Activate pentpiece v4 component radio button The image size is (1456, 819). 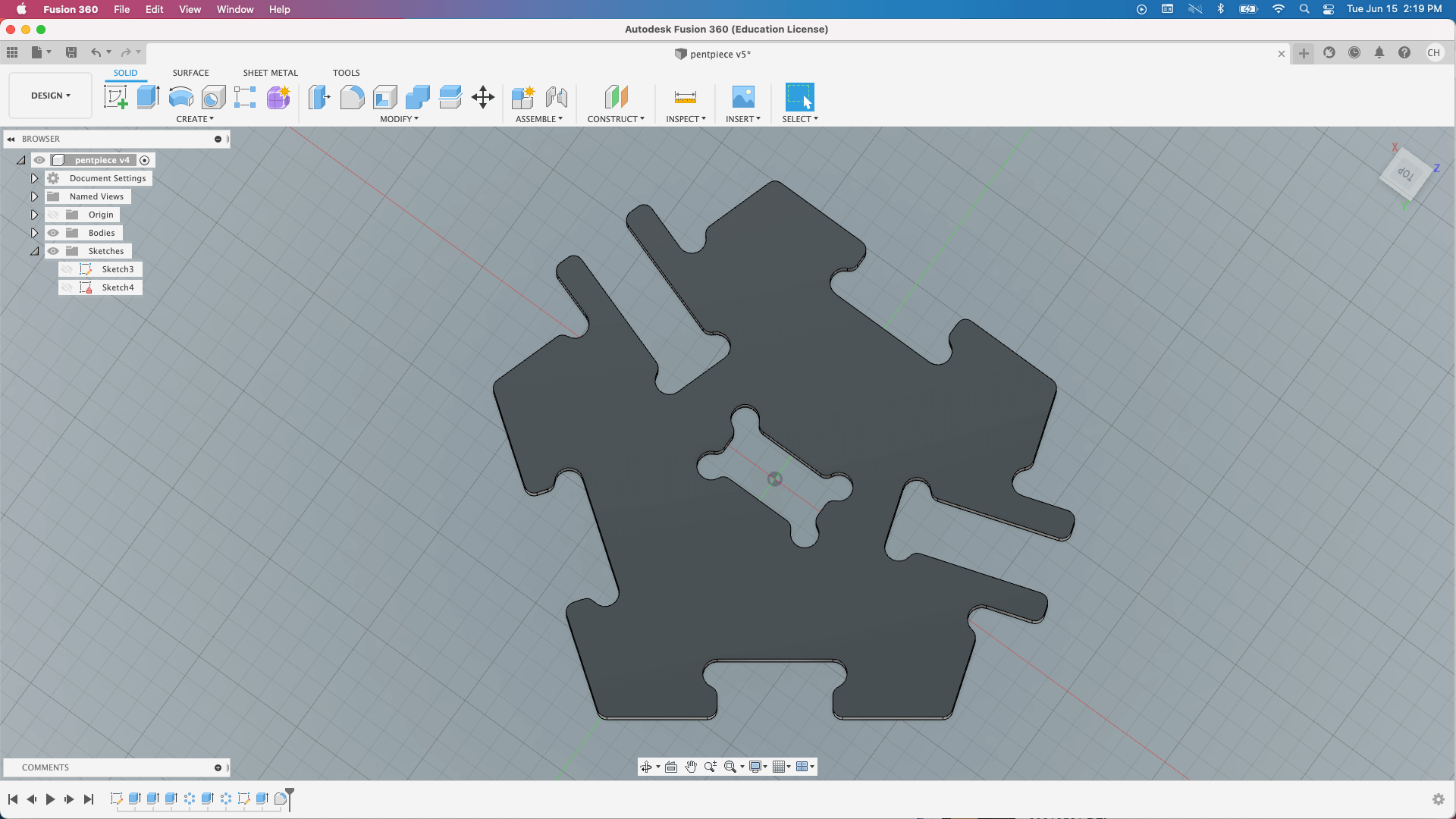[x=145, y=160]
